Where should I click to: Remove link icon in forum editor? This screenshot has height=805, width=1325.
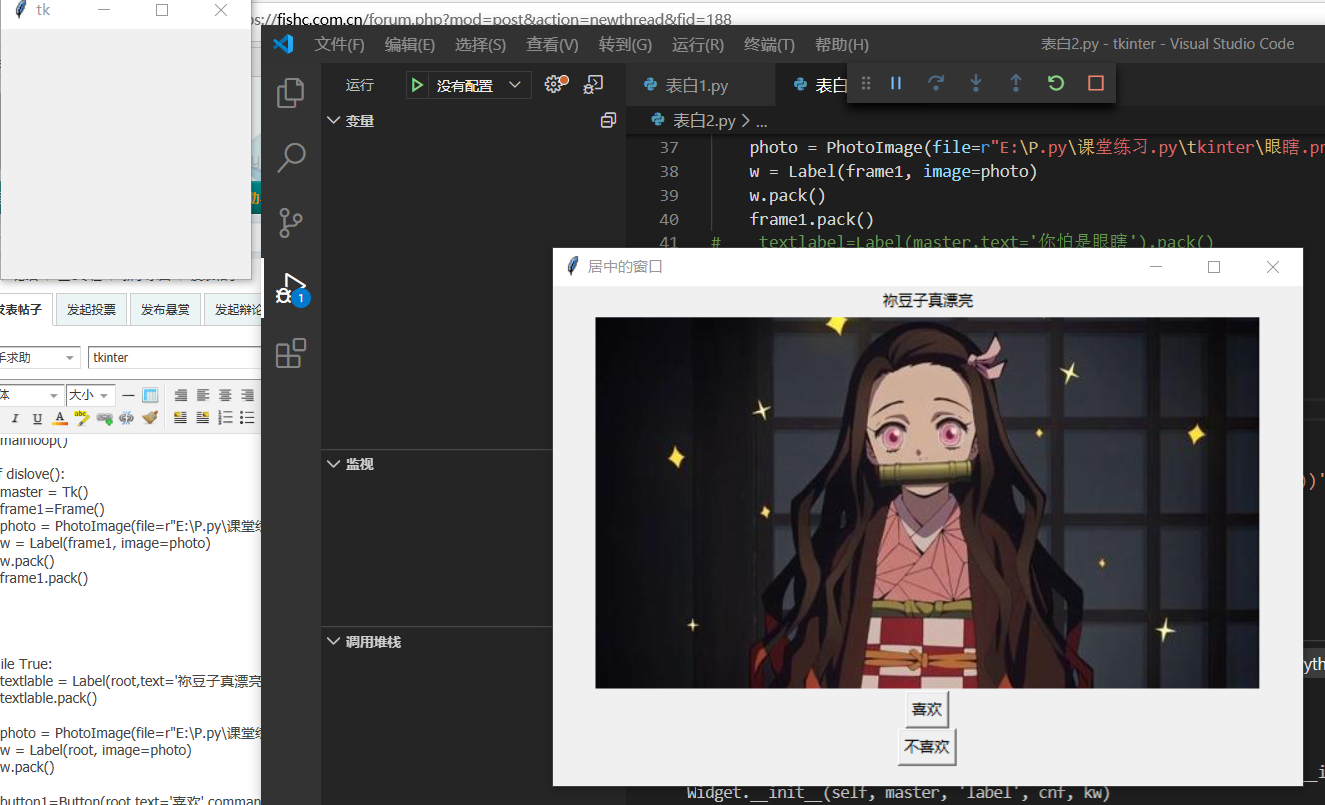pyautogui.click(x=127, y=418)
